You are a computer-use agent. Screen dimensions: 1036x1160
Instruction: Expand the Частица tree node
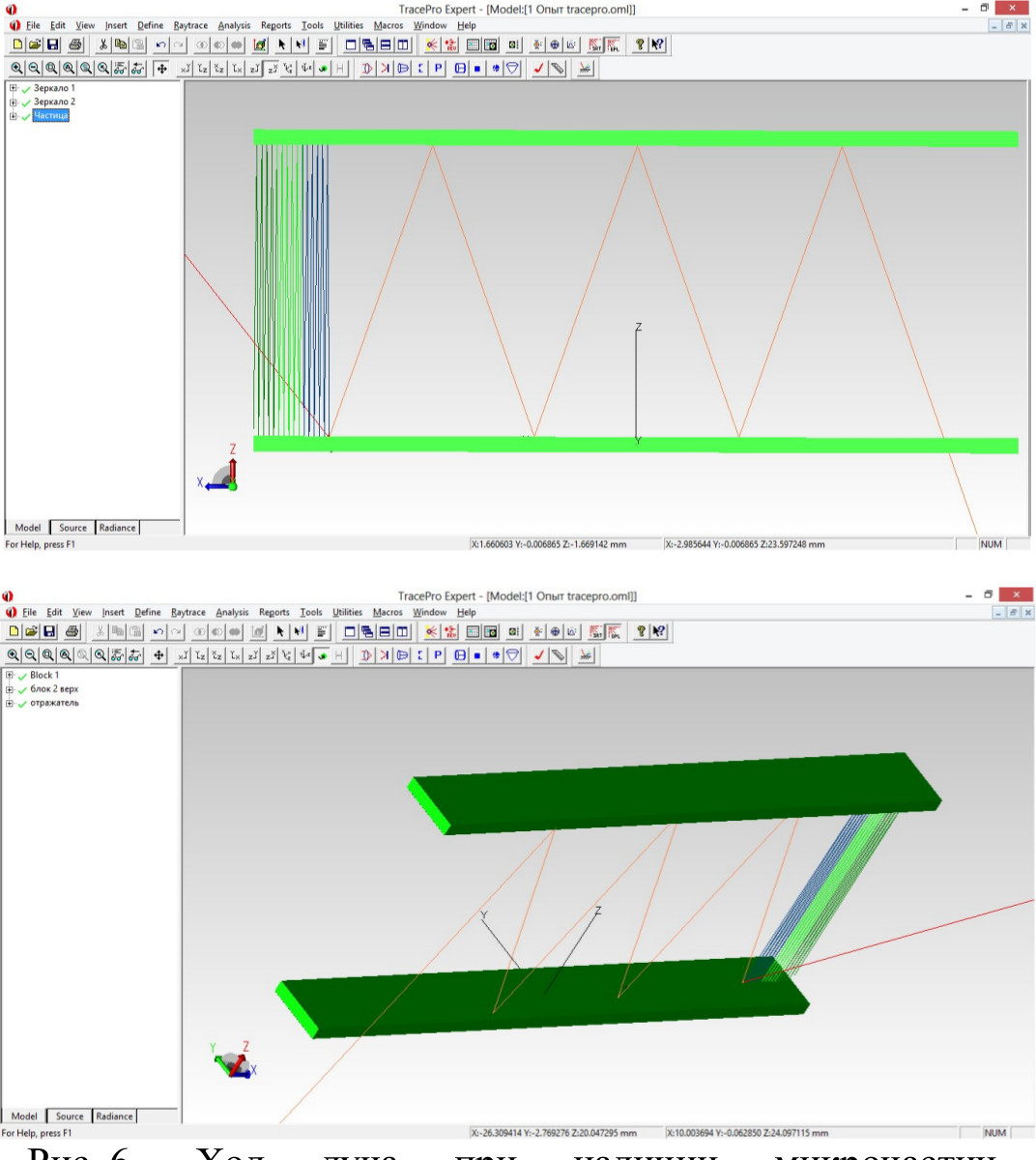coord(13,116)
